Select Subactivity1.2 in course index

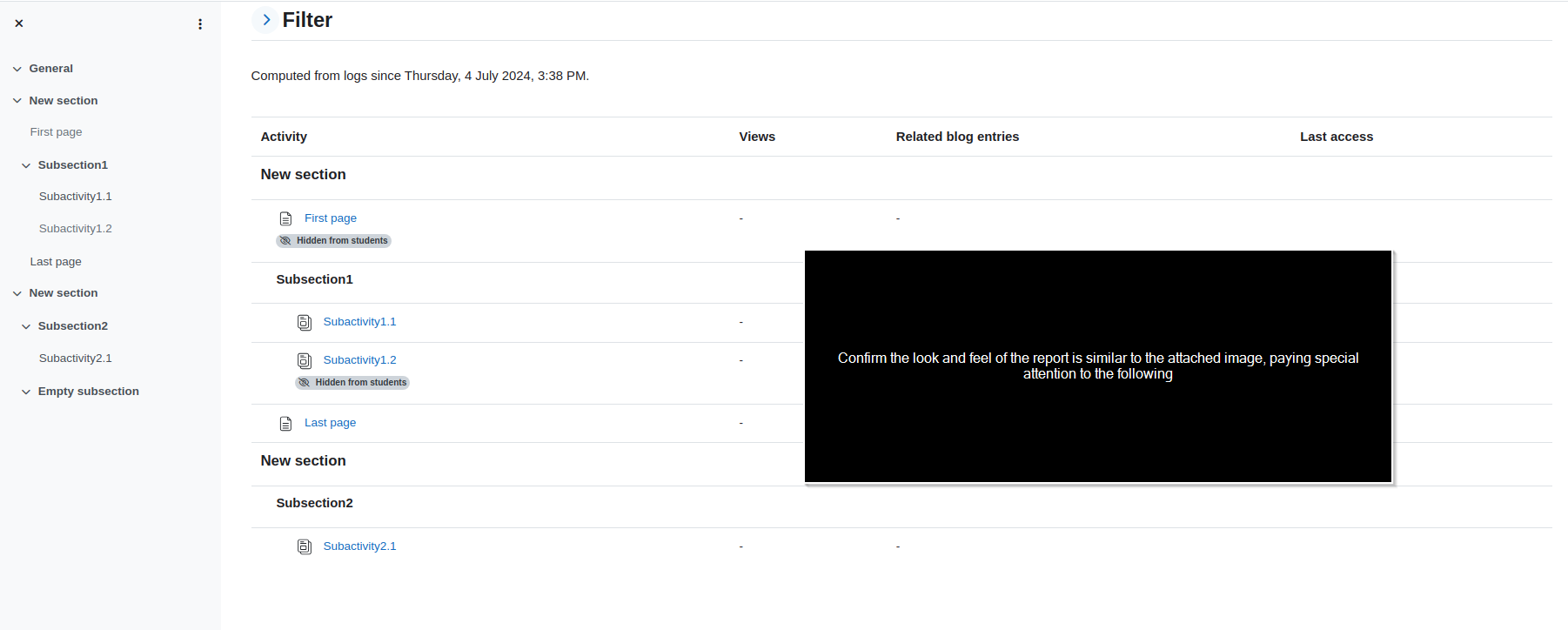tap(76, 229)
